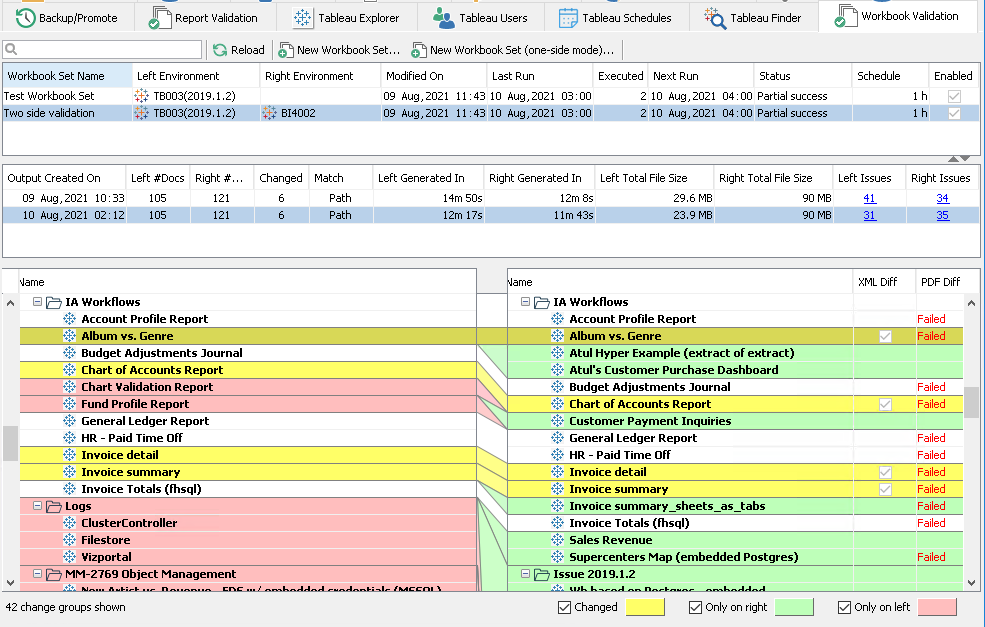Screen dimensions: 985x627
Task: Click the Reload button
Action: point(238,50)
